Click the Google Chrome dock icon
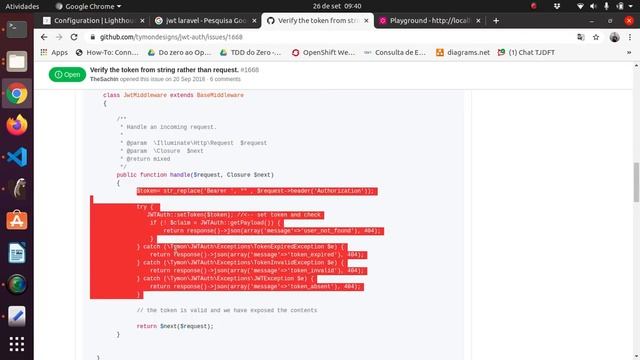 click(17, 93)
